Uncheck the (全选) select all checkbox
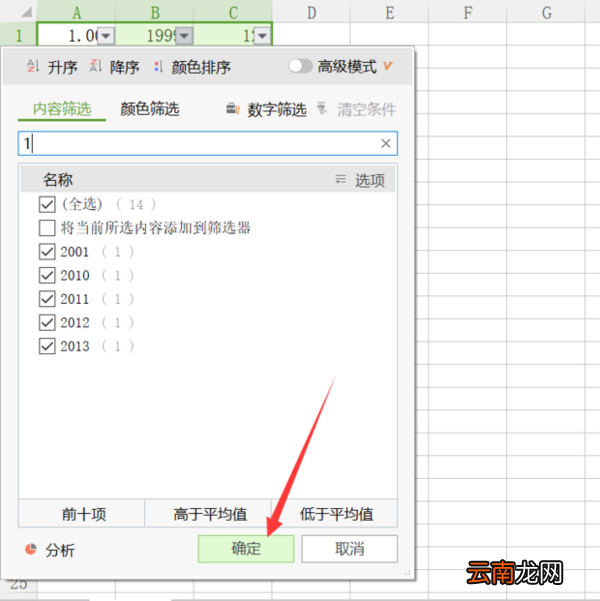This screenshot has width=600, height=601. click(47, 204)
